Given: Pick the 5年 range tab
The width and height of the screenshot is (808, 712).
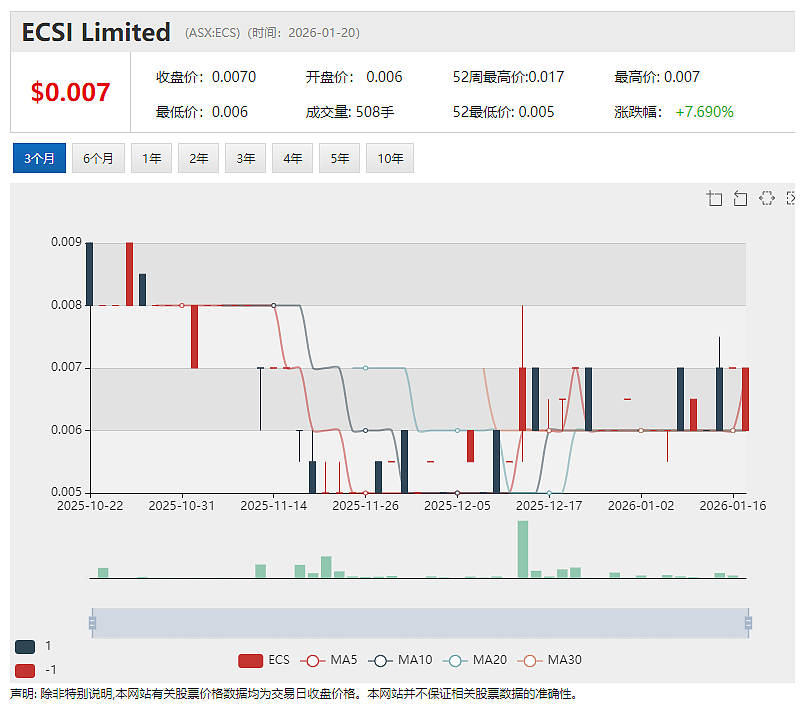Looking at the screenshot, I should click(339, 158).
